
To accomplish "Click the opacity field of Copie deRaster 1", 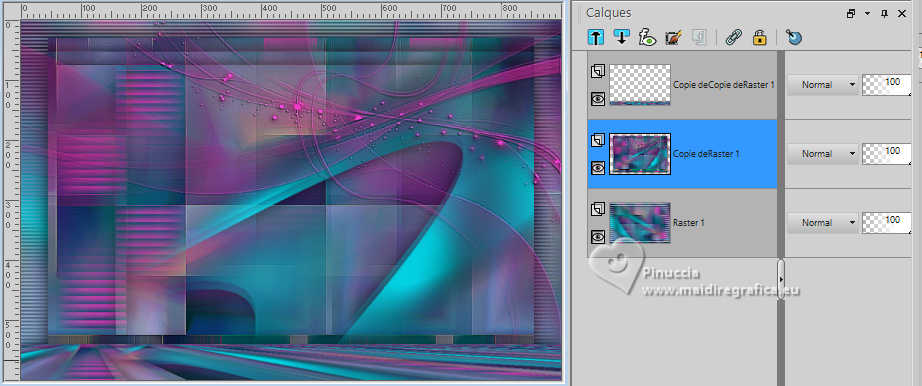I will [887, 154].
